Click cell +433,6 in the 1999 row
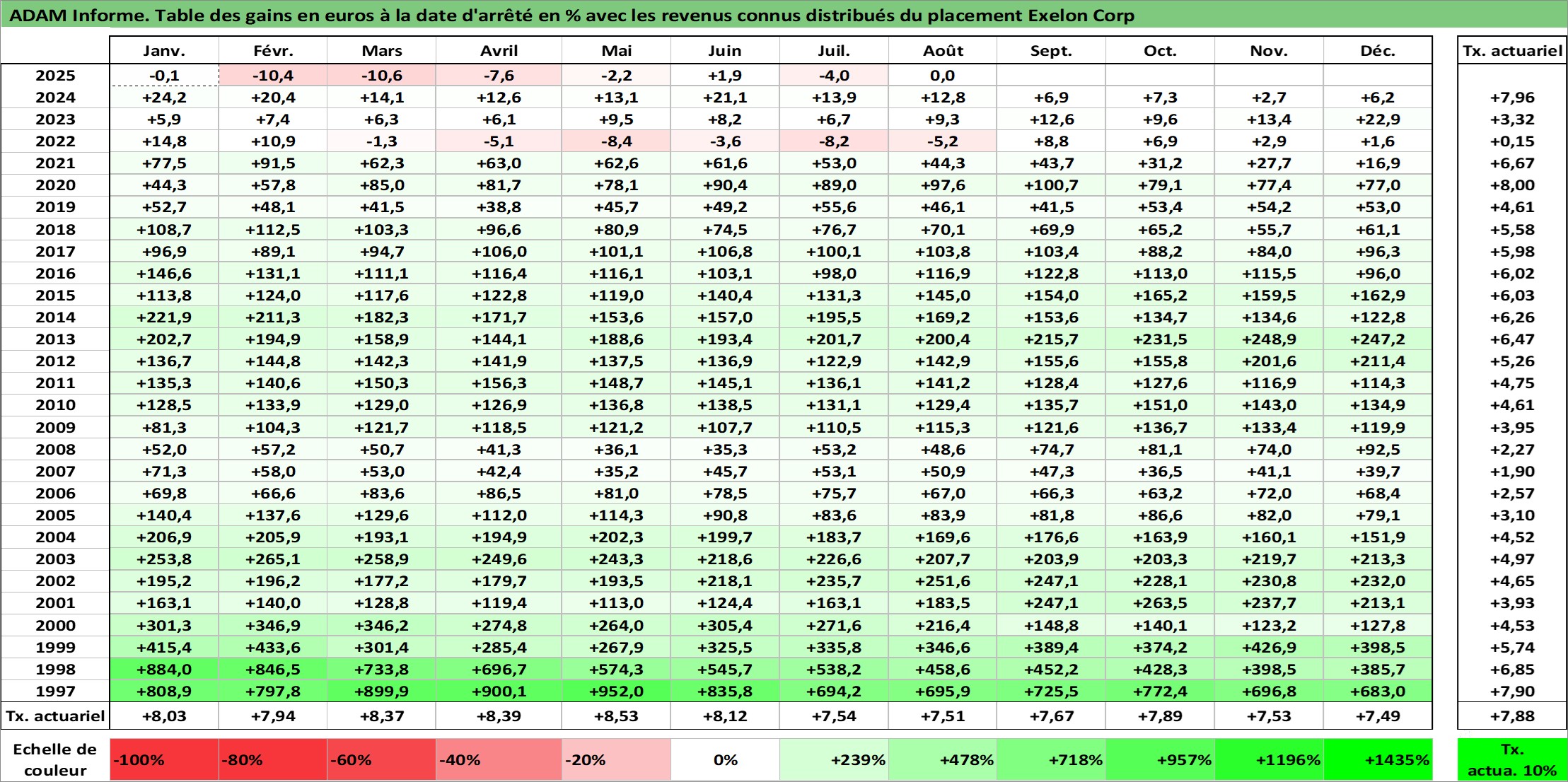The width and height of the screenshot is (1568, 782). (273, 647)
